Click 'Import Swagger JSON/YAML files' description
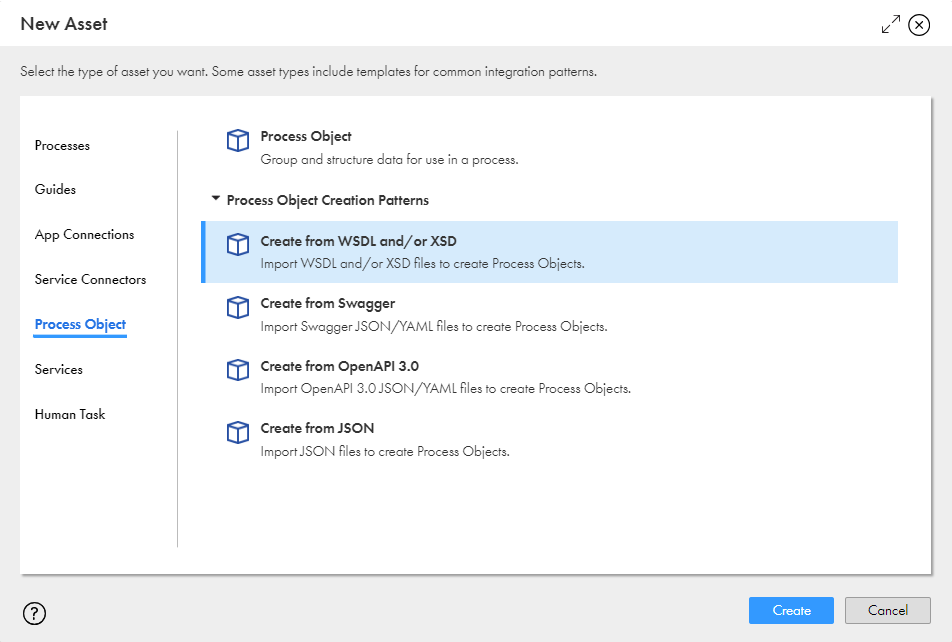Viewport: 952px width, 642px height. pos(434,327)
